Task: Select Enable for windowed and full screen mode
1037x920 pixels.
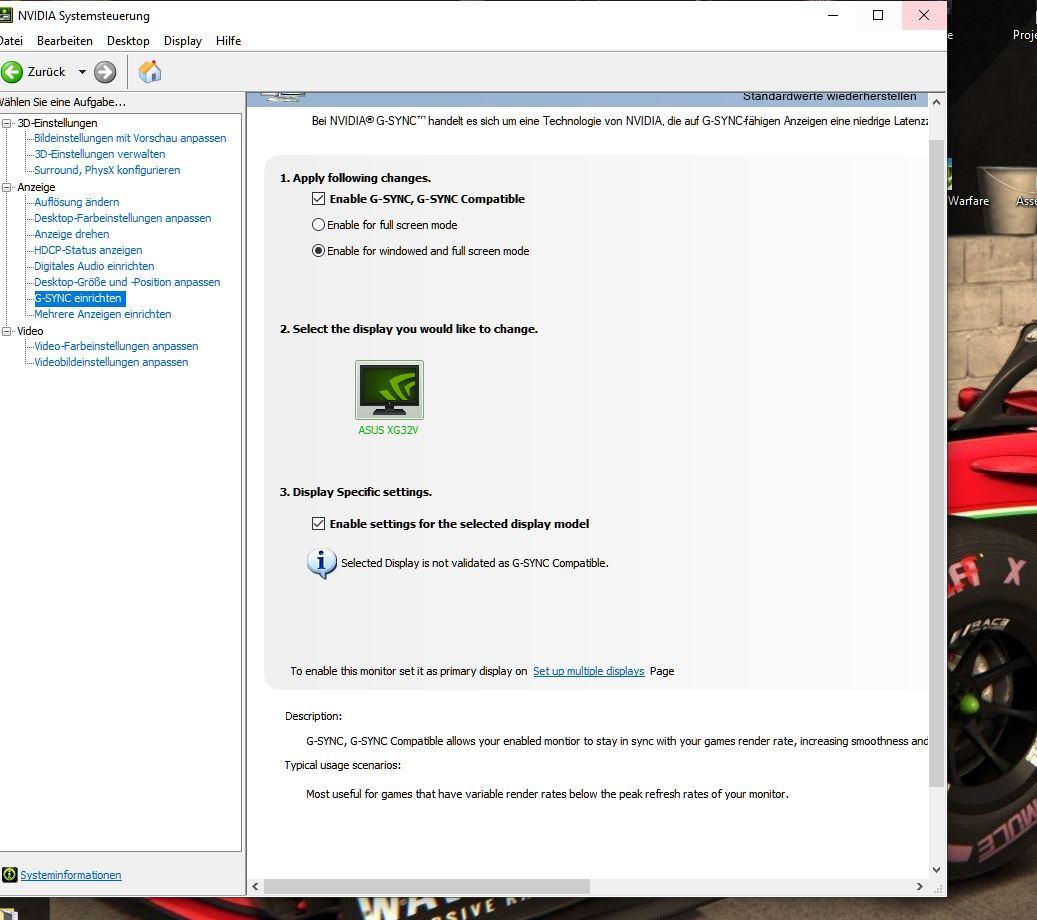Action: click(318, 251)
